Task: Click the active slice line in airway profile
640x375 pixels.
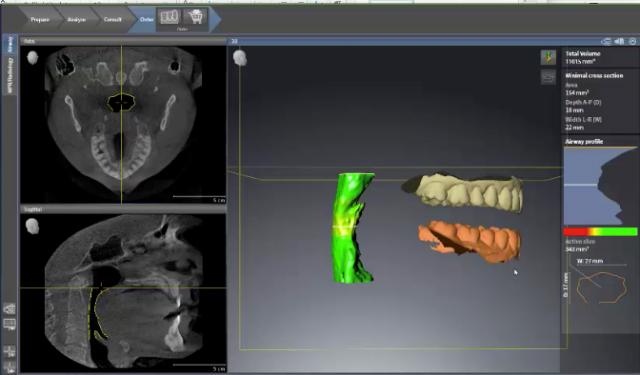Action: click(581, 185)
